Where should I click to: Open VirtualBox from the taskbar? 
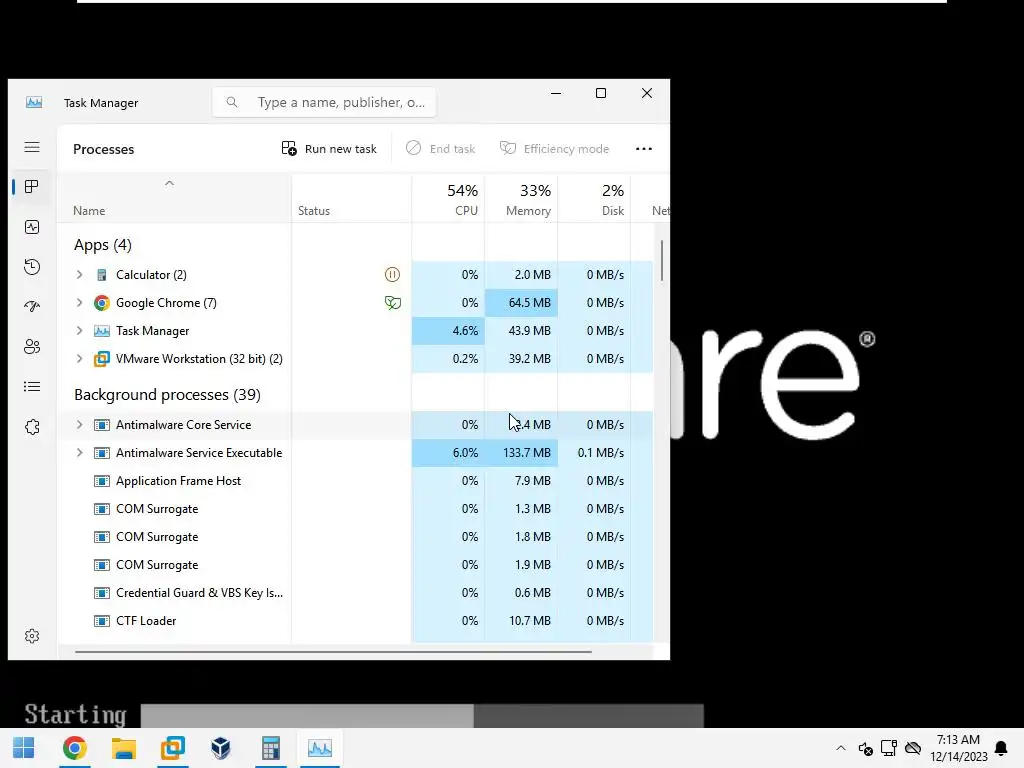(x=221, y=748)
